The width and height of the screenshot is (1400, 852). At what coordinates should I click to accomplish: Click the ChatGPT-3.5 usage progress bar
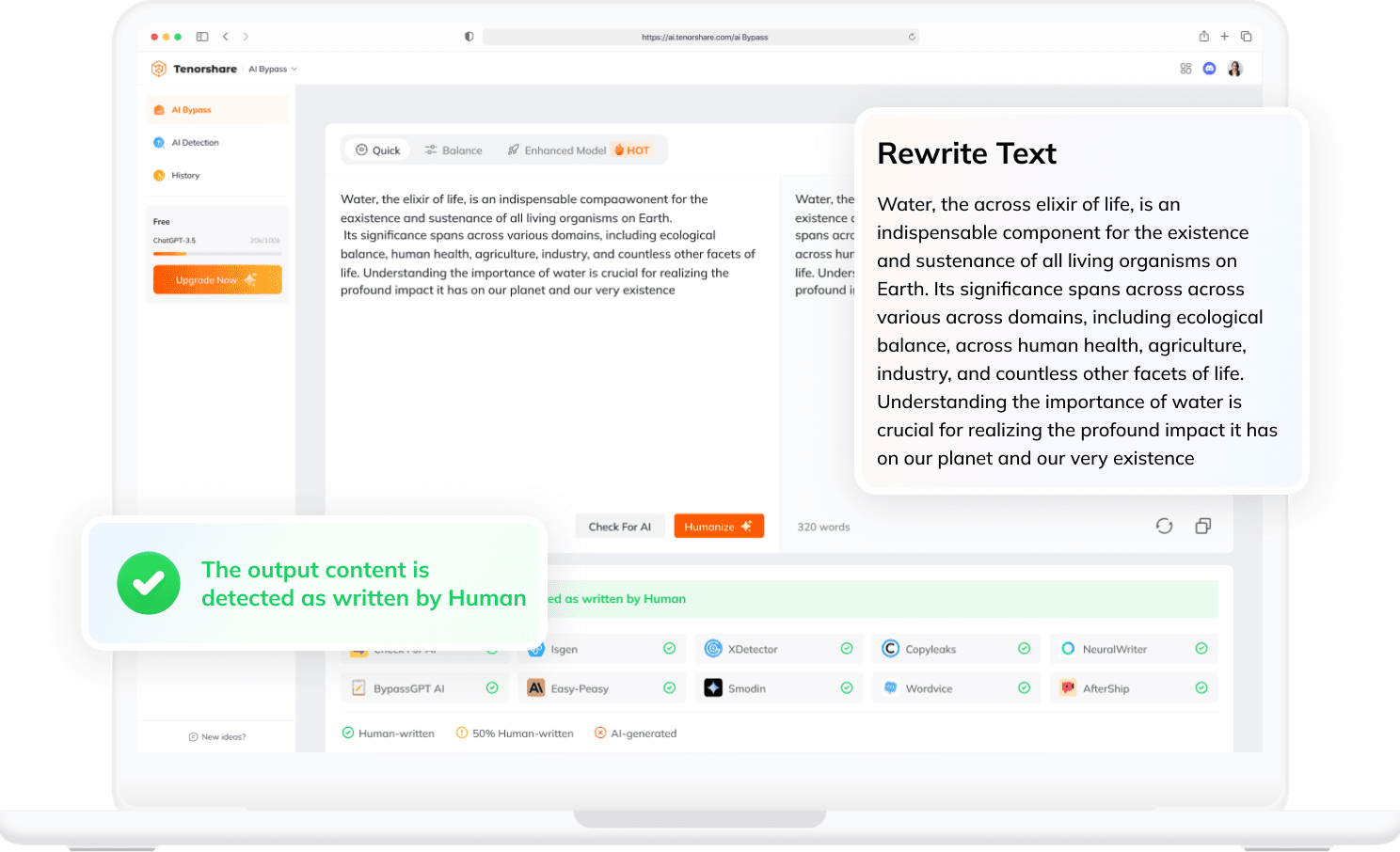[217, 253]
